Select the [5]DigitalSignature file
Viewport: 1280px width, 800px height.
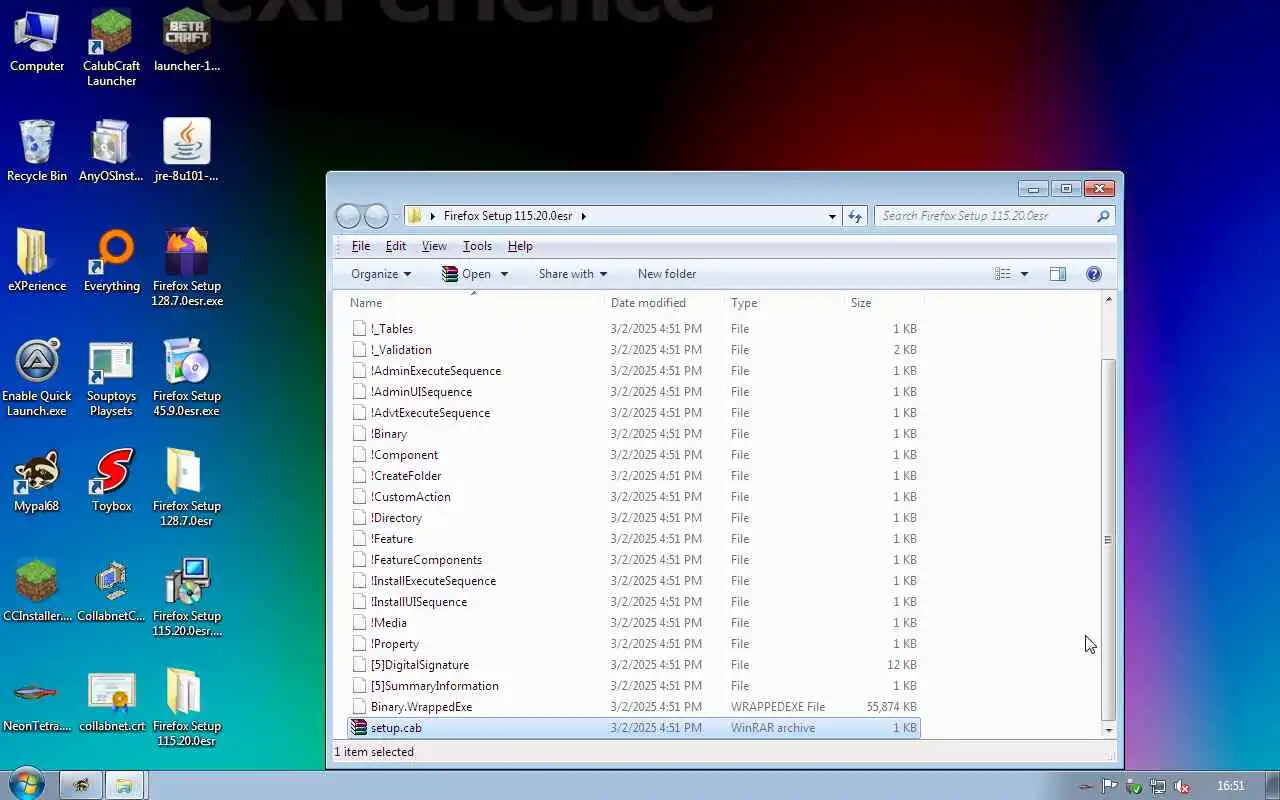point(634,665)
